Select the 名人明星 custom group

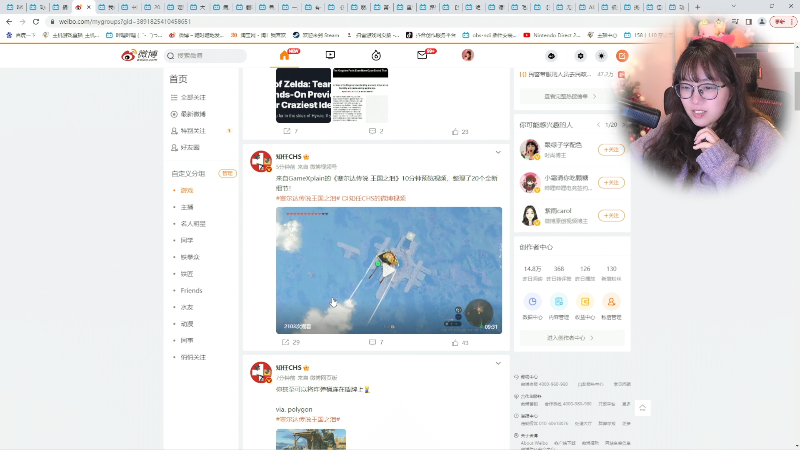click(193, 223)
